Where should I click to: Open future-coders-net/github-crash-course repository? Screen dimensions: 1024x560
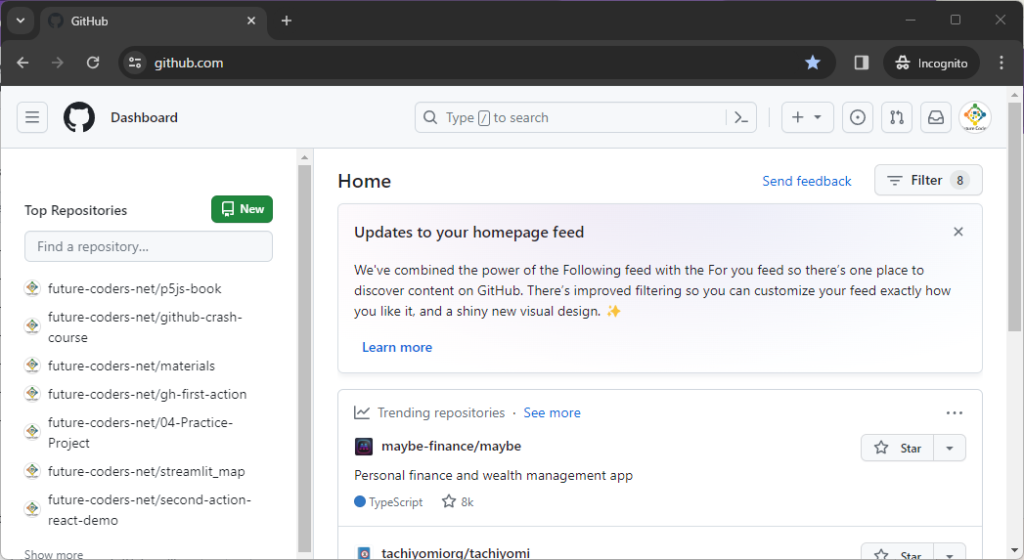(145, 327)
